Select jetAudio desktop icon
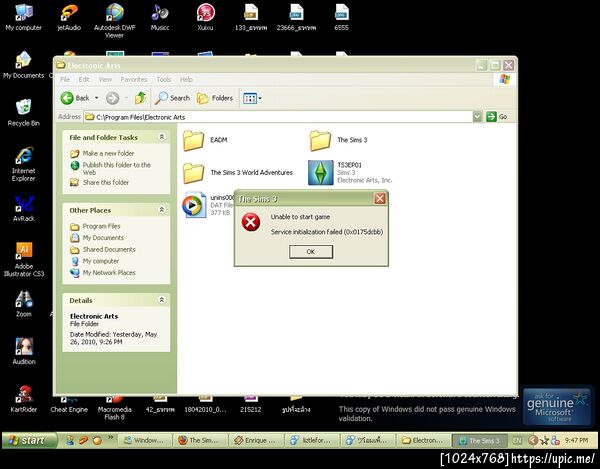Image resolution: width=600 pixels, height=469 pixels. point(69,16)
